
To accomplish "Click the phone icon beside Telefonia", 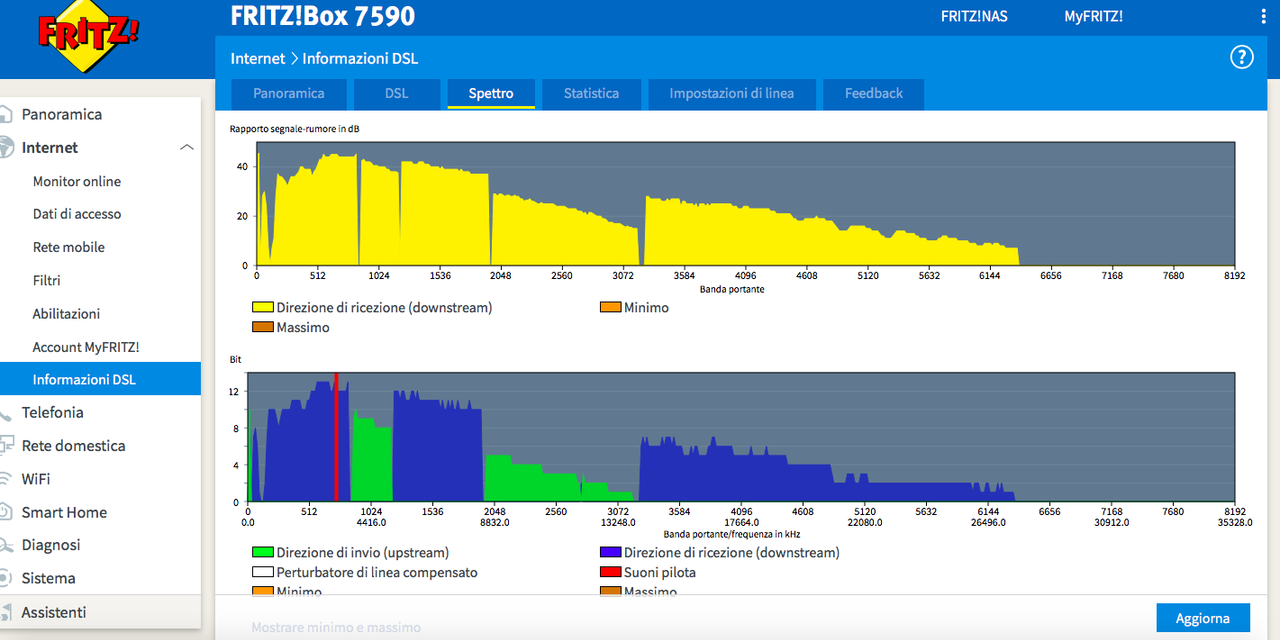I will [x=7, y=412].
